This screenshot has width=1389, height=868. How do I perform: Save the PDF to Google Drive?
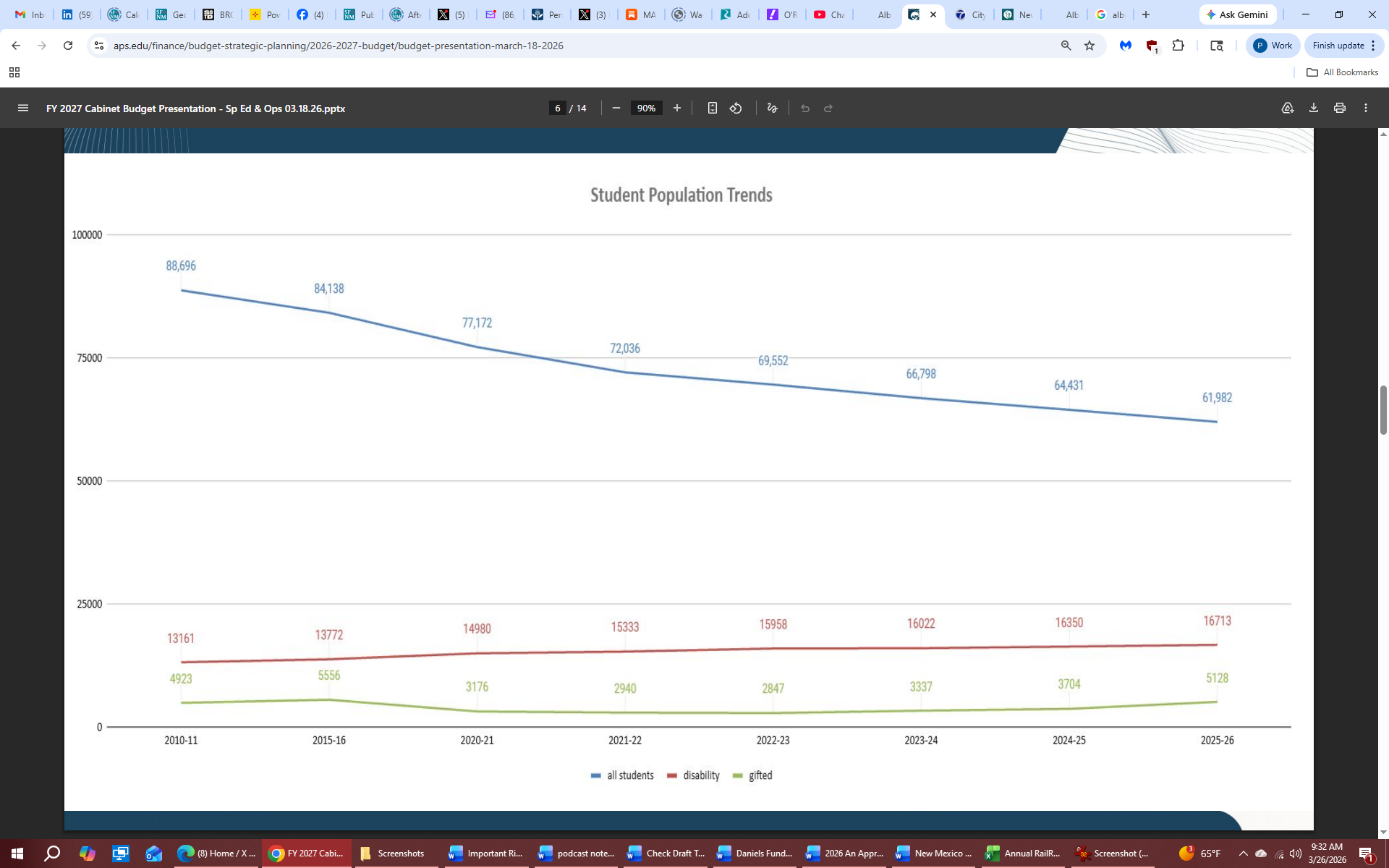point(1288,108)
